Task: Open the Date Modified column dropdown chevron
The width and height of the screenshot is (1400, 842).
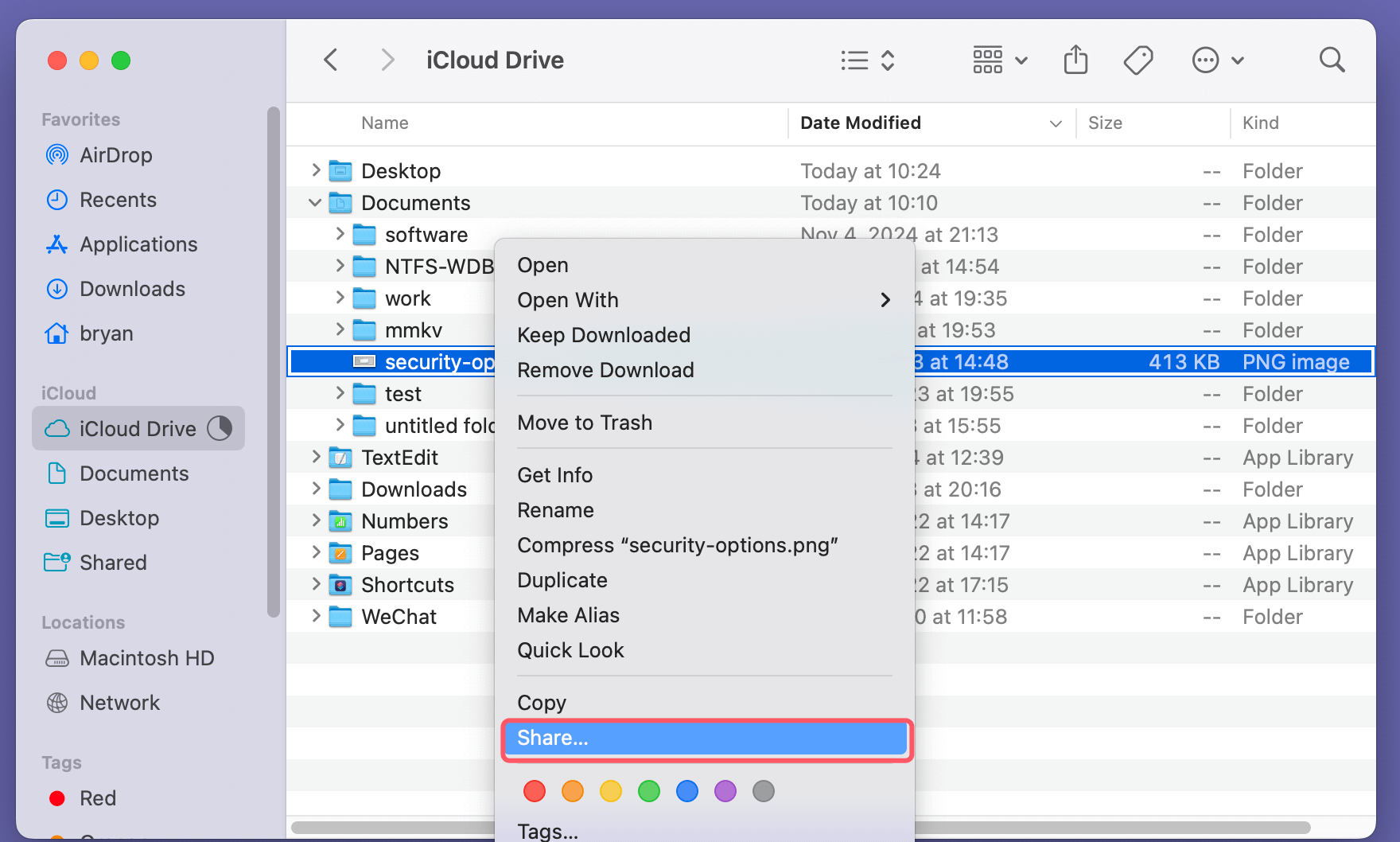Action: [x=1056, y=123]
